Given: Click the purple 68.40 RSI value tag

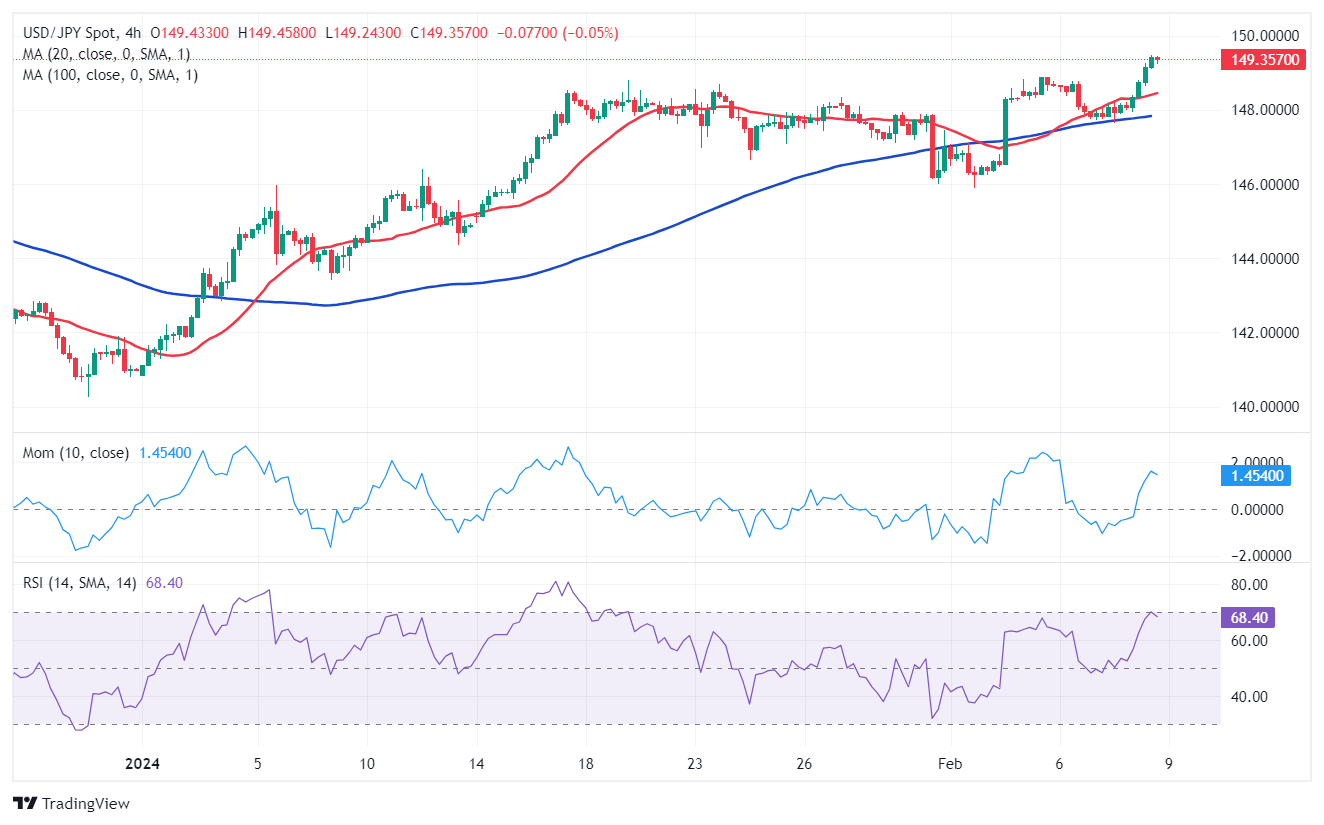Looking at the screenshot, I should pos(1247,620).
